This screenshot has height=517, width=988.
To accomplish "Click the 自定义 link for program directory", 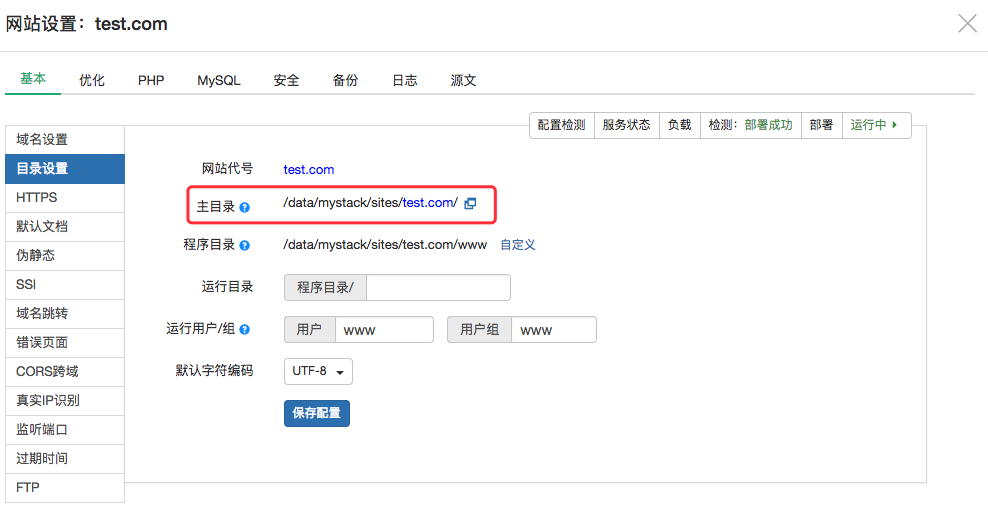I will click(518, 245).
